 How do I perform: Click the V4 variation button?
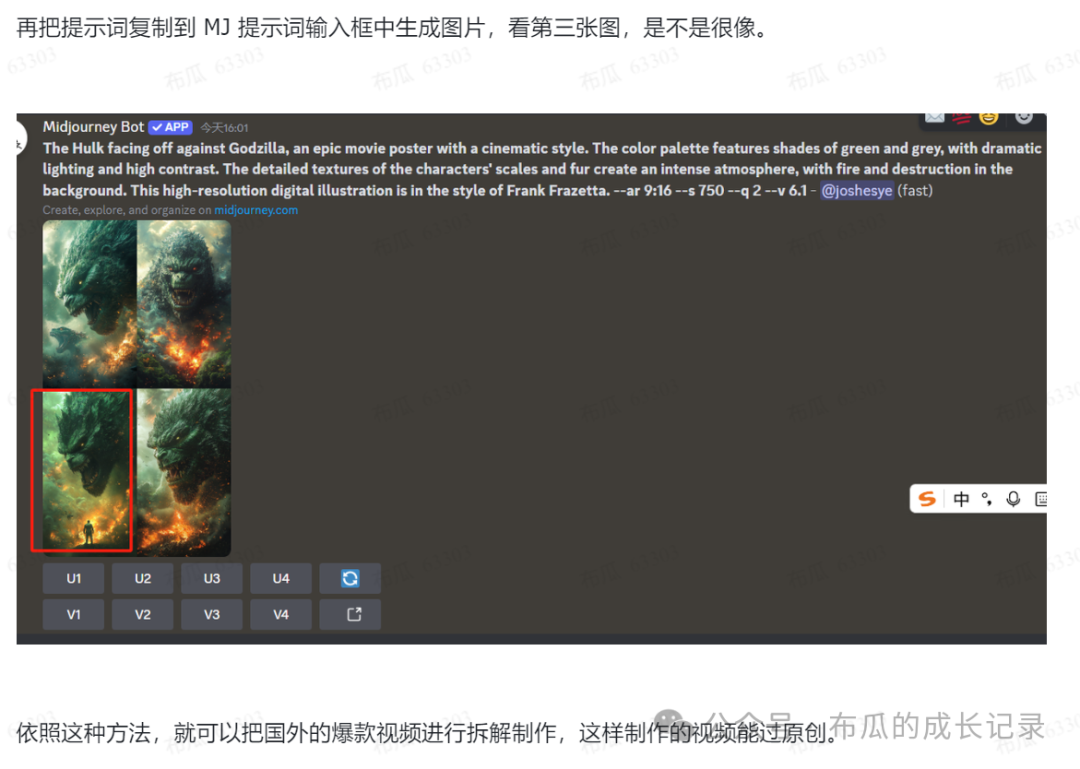click(281, 614)
